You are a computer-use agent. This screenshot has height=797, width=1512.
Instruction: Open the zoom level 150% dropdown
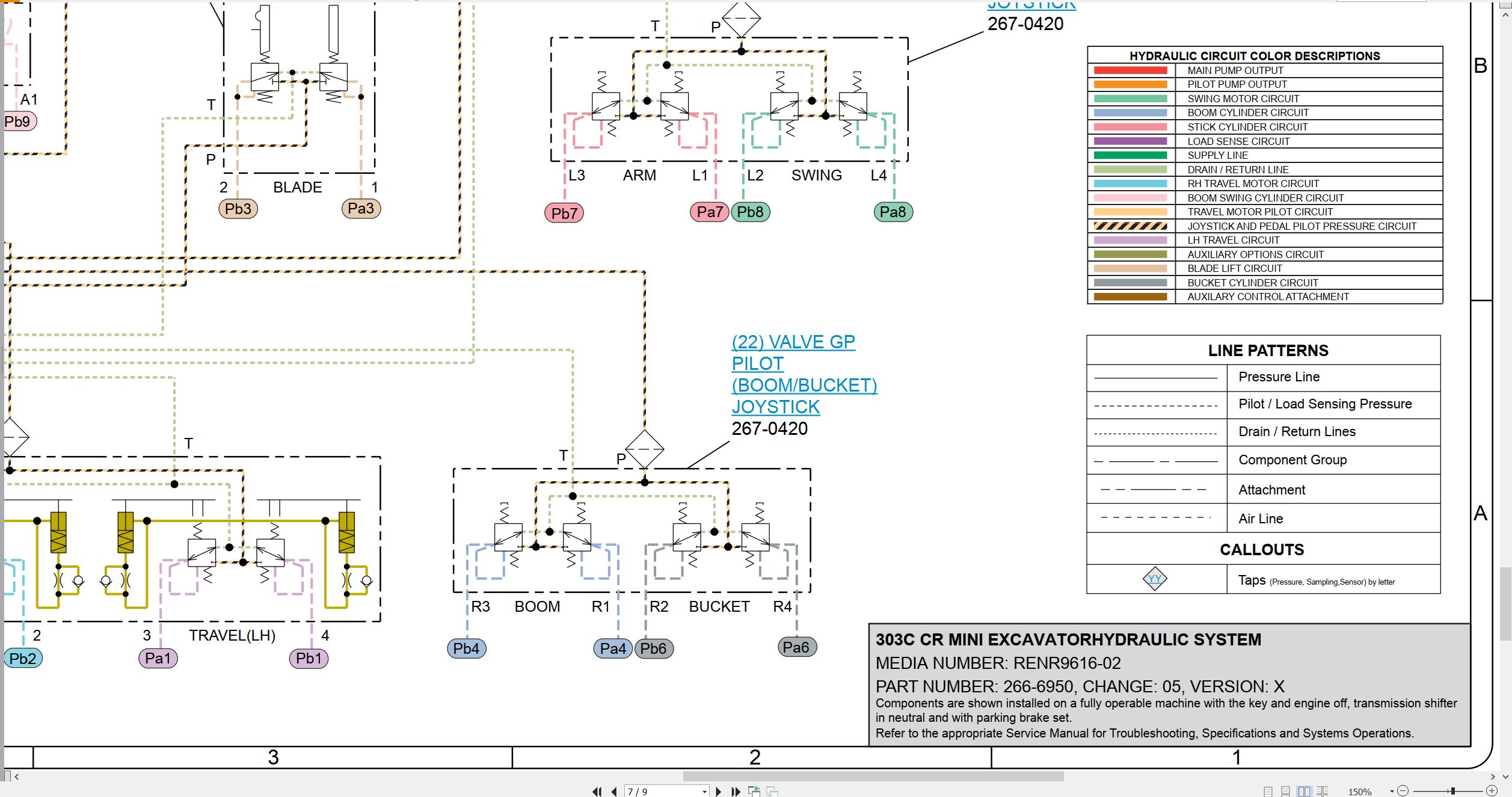pyautogui.click(x=1392, y=792)
